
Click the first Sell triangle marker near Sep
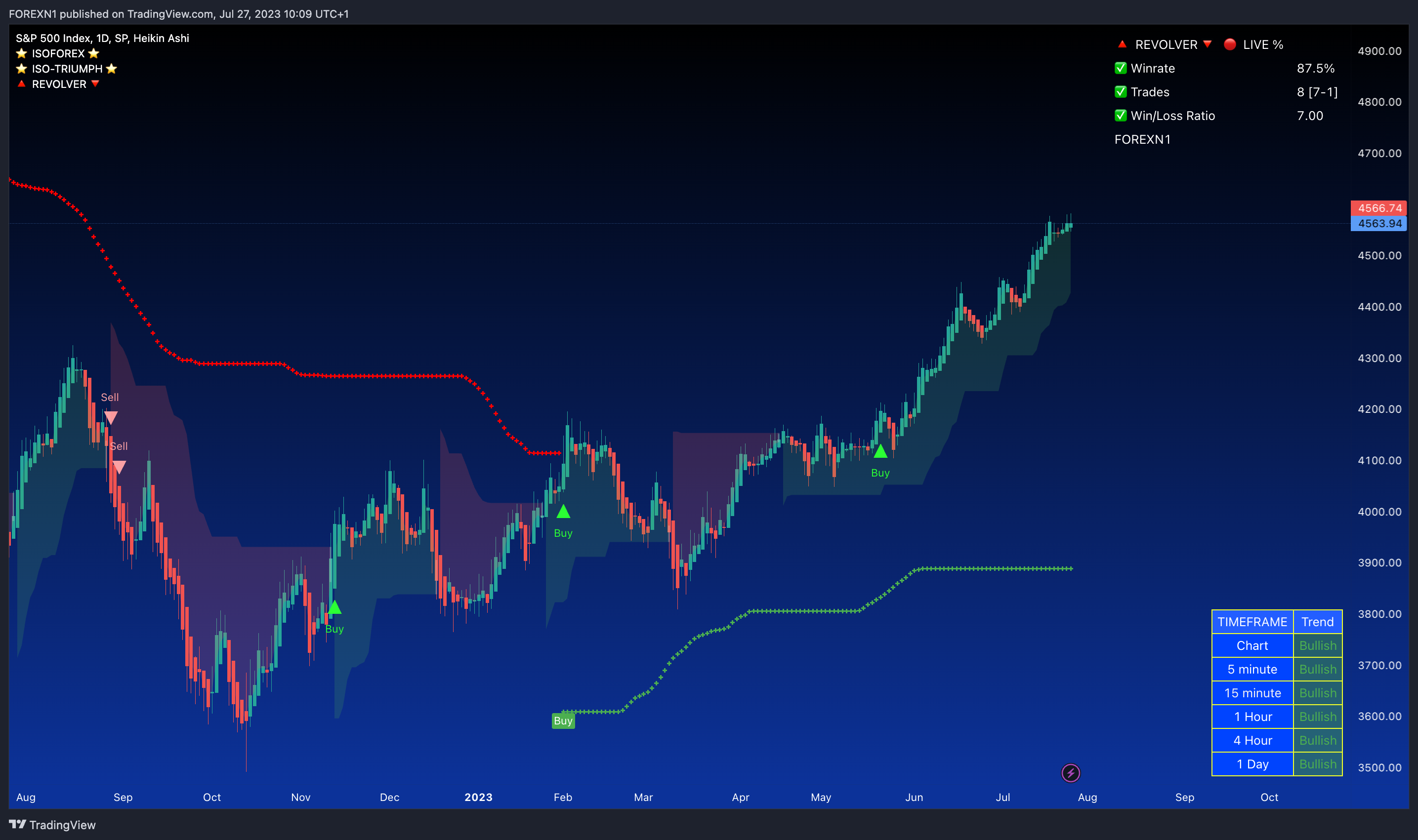tap(111, 418)
